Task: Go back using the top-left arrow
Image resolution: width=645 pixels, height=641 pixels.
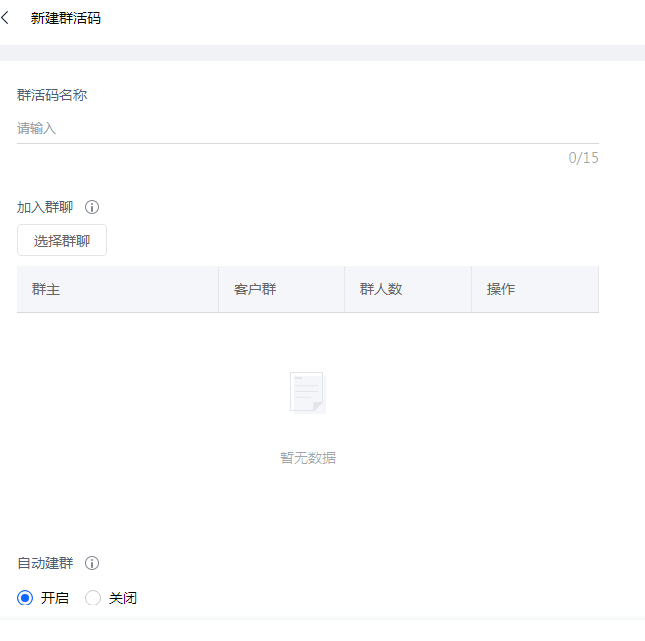Action: coord(6,18)
